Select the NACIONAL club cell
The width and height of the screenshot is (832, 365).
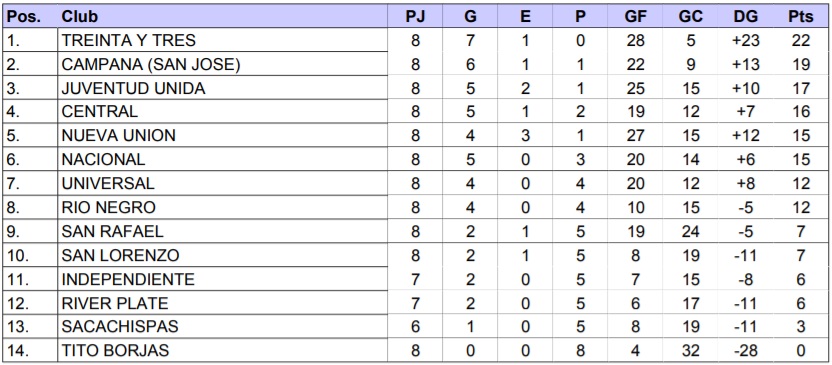(222, 159)
